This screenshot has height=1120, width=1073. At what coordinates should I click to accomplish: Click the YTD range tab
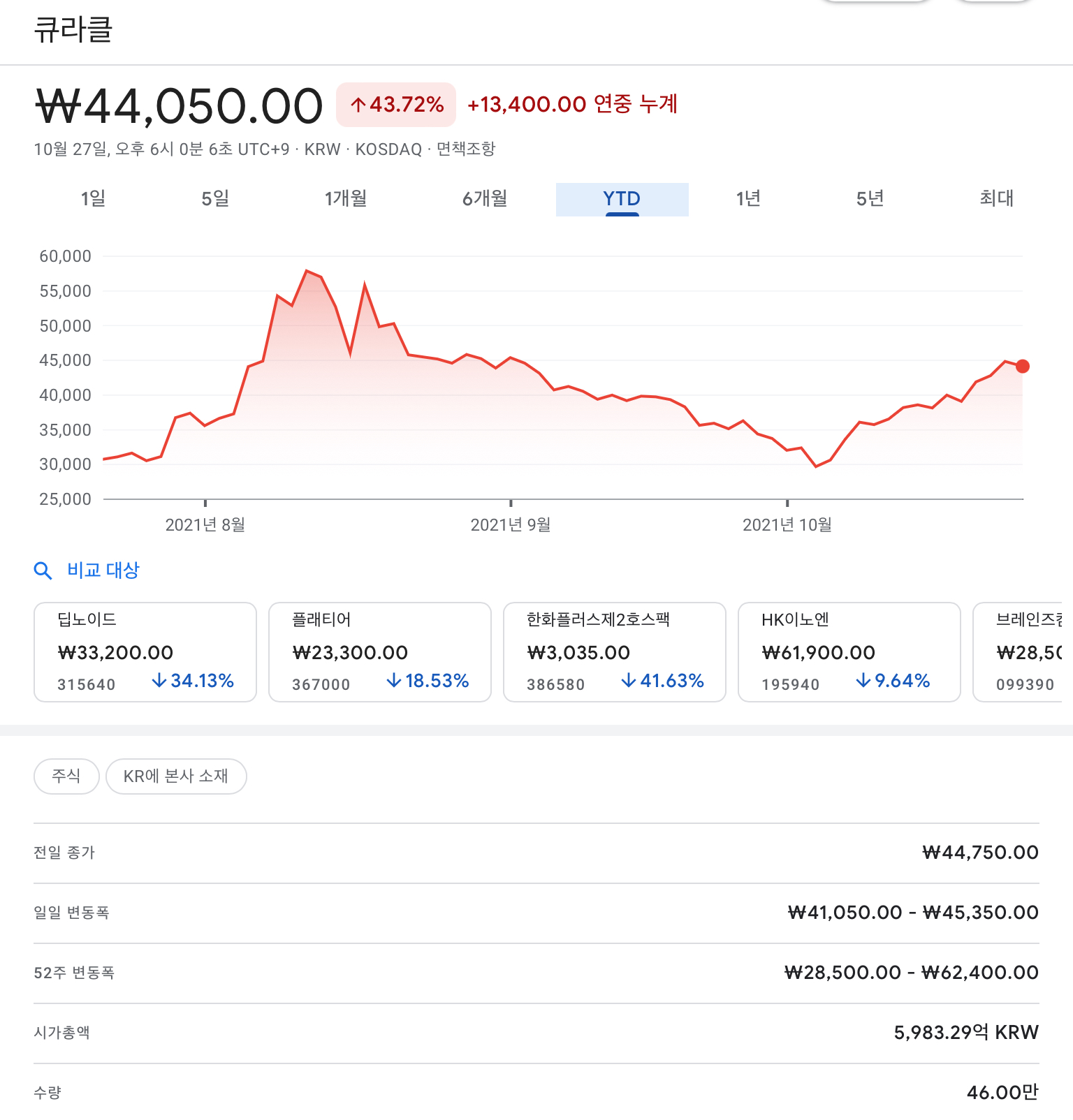coord(622,199)
